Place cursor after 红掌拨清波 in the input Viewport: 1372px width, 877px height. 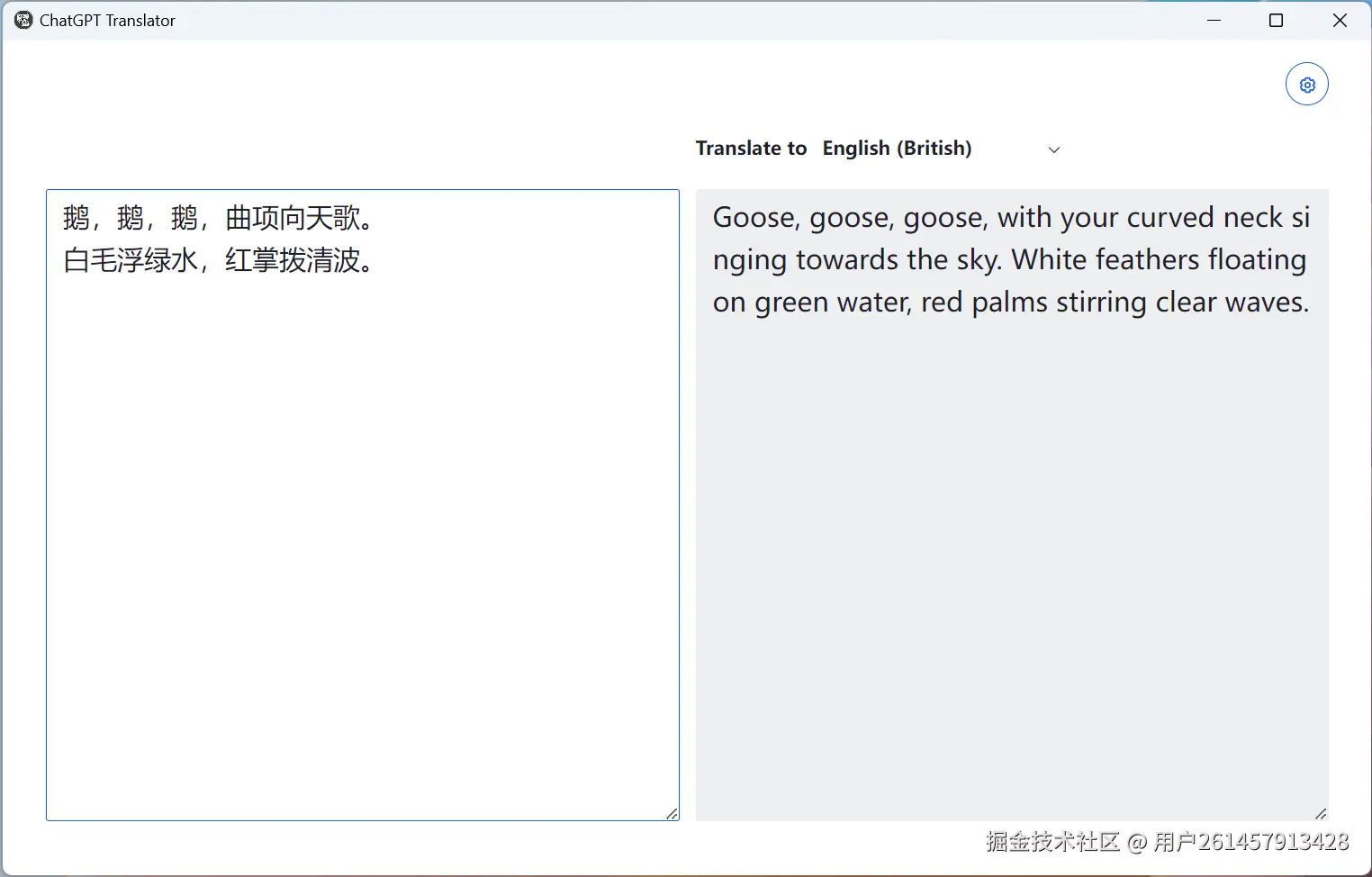pyautogui.click(x=373, y=261)
